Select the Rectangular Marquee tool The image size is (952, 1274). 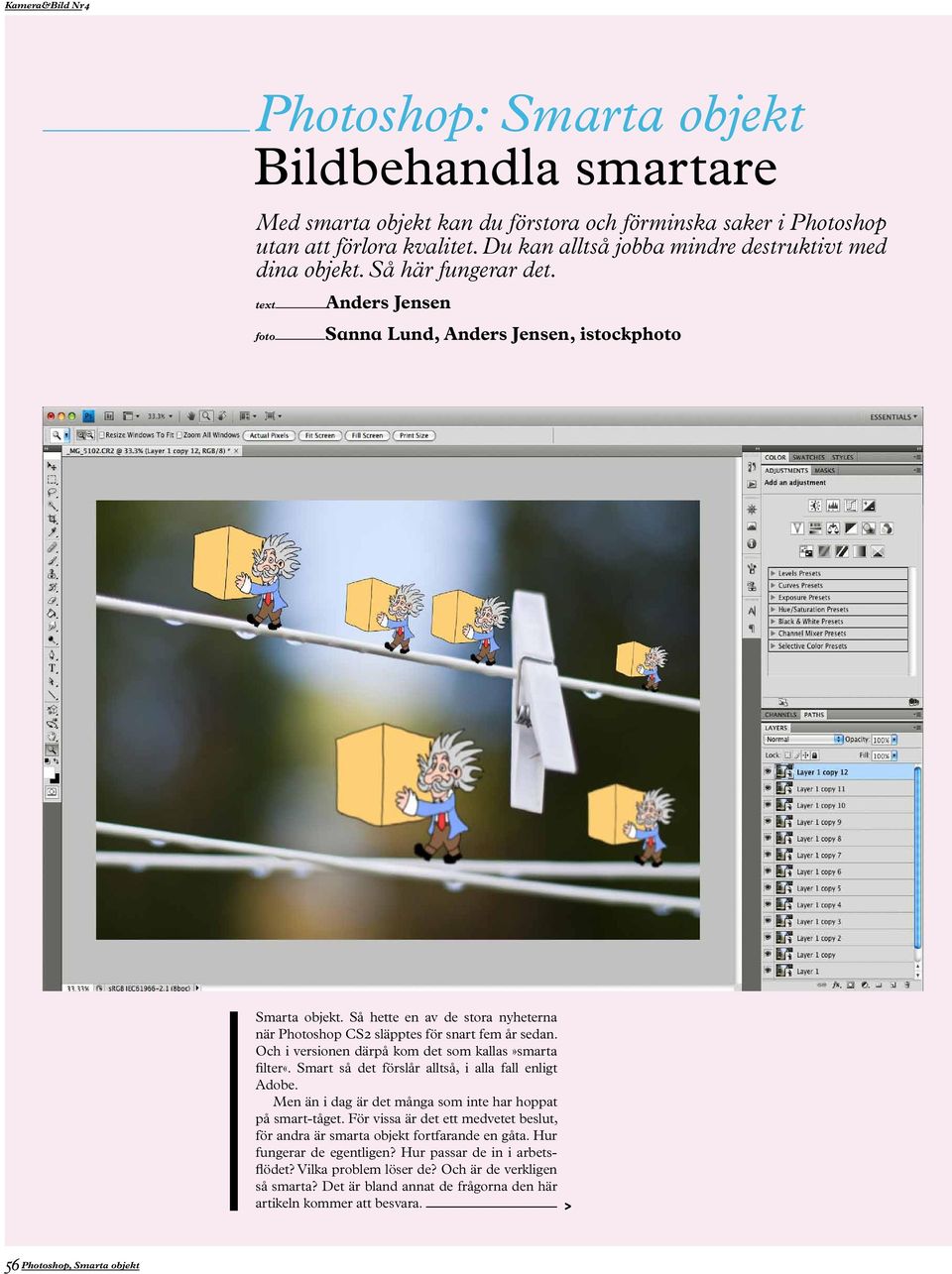click(52, 480)
